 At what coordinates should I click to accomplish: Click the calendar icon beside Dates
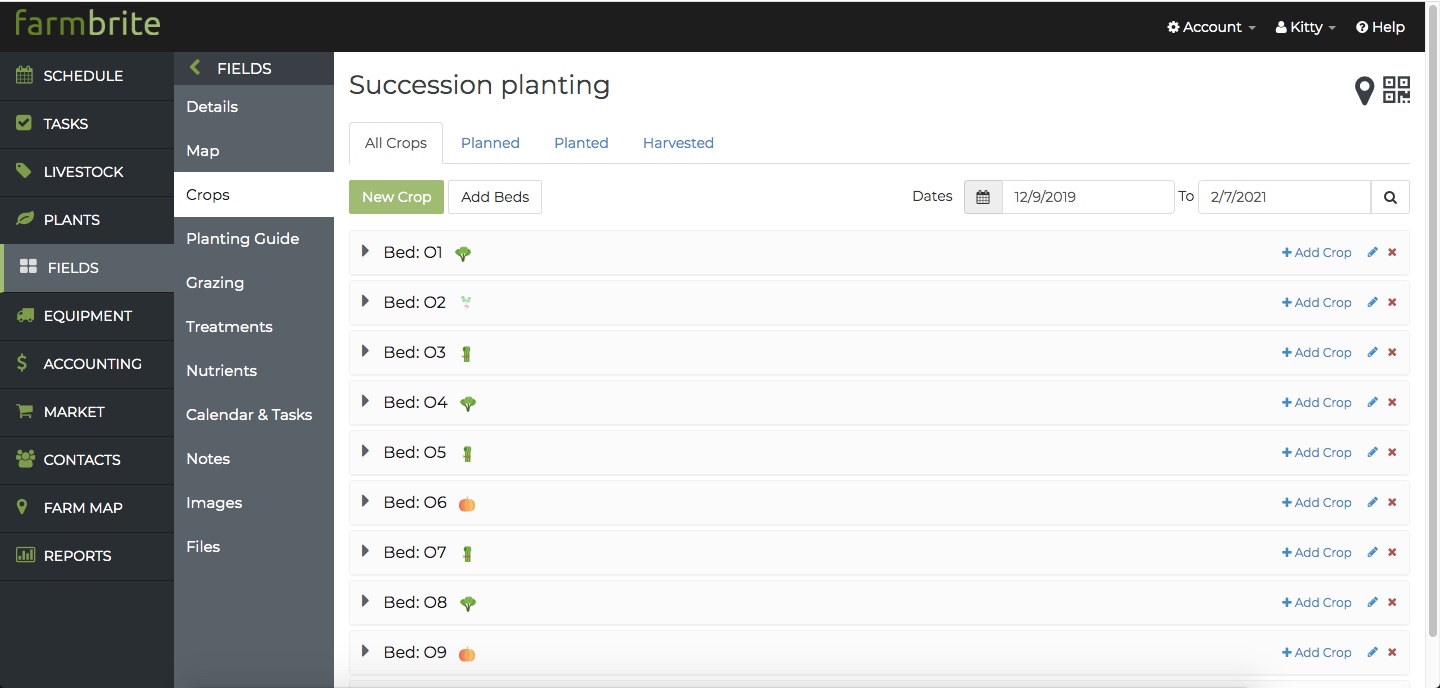click(x=983, y=197)
